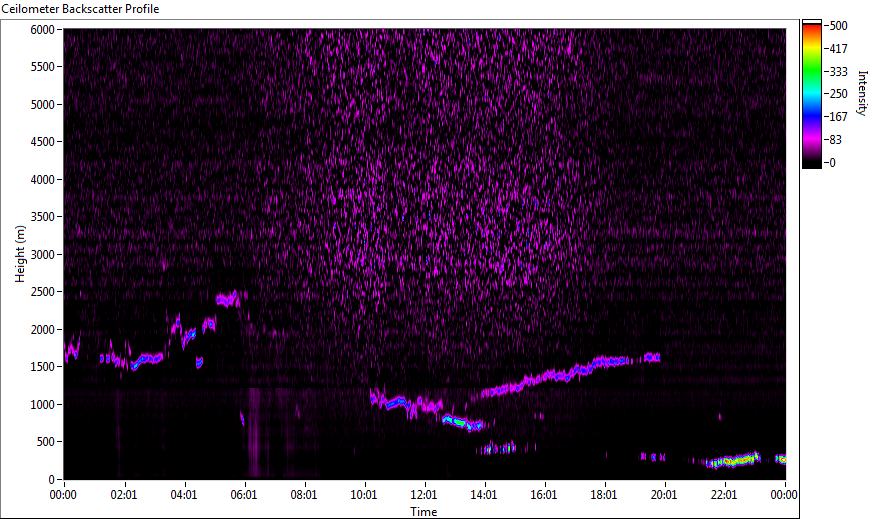872x519 pixels.
Task: Click the 5000 height axis value
Action: pos(42,105)
